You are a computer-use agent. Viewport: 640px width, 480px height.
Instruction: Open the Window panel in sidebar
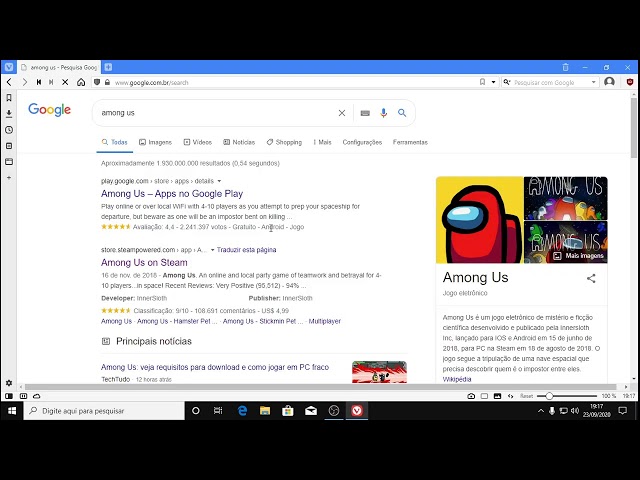tap(9, 162)
